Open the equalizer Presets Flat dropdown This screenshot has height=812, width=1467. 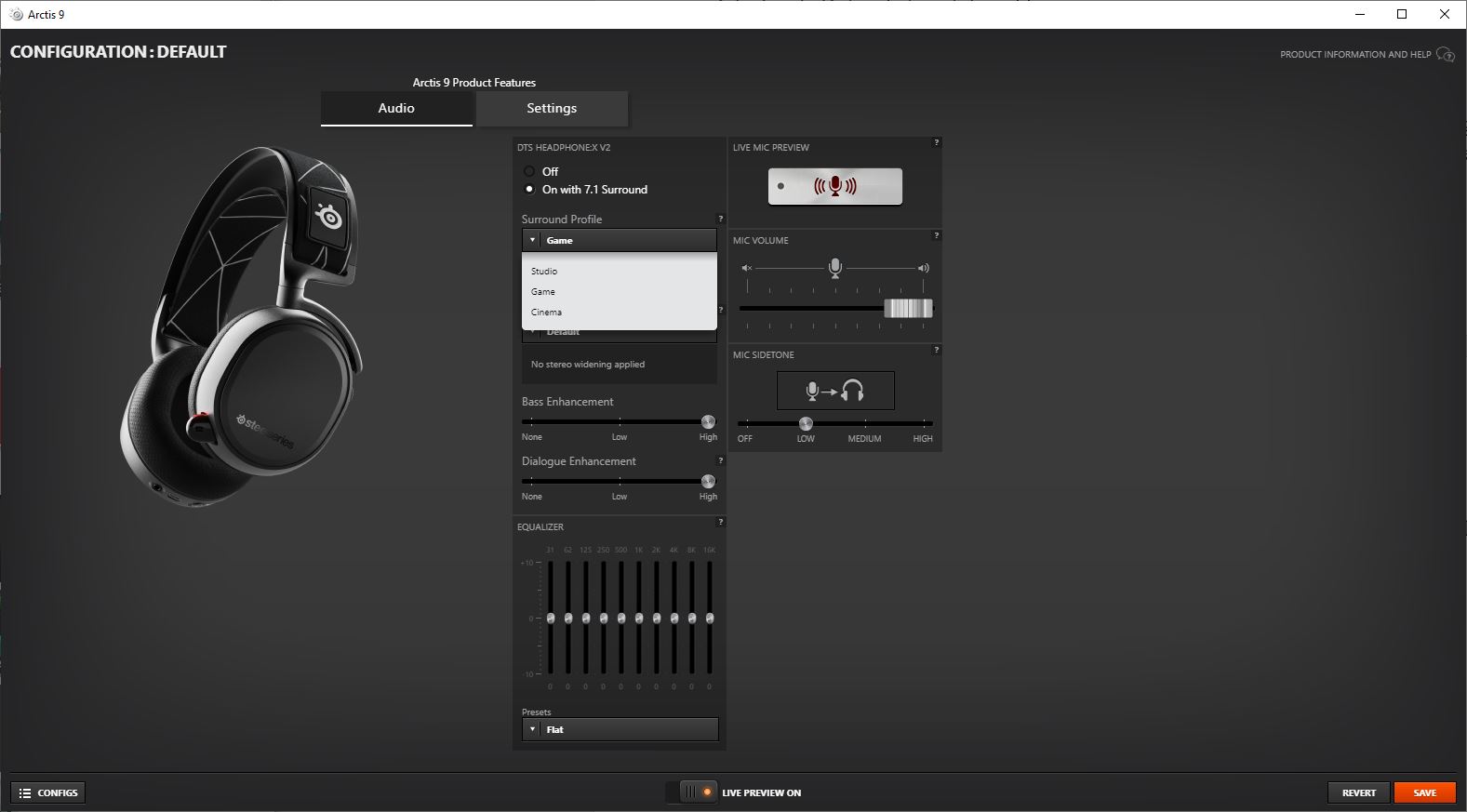click(x=620, y=729)
